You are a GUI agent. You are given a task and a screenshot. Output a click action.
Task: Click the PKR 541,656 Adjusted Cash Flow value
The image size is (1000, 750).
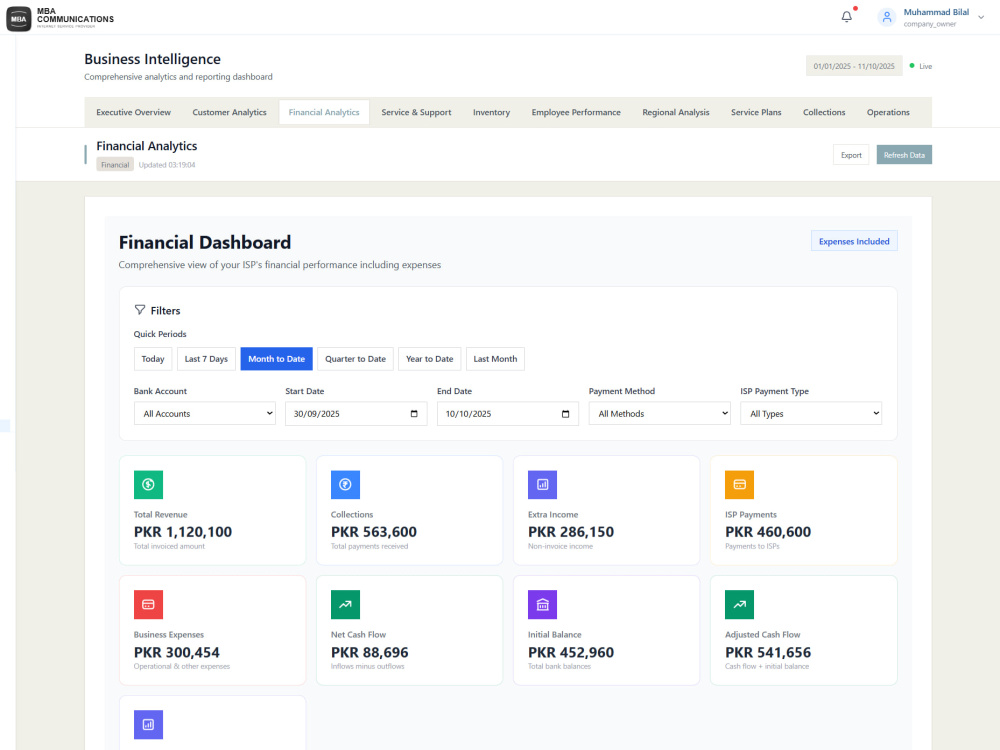[768, 652]
